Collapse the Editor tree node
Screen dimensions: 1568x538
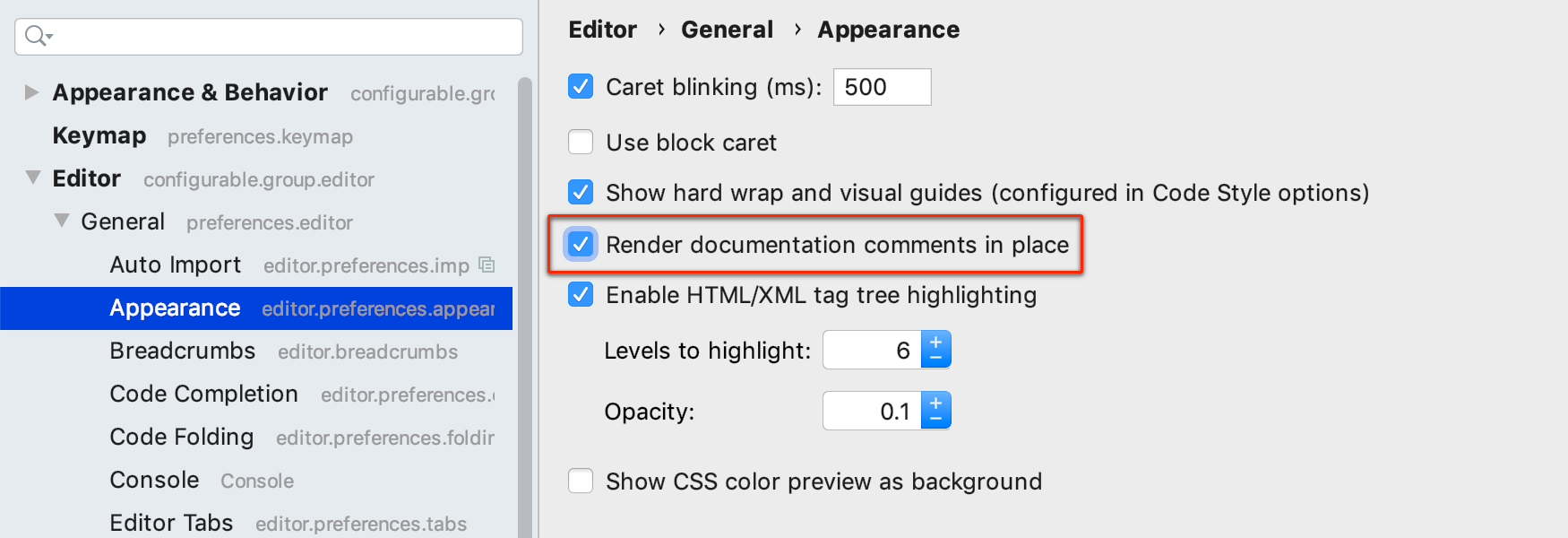pyautogui.click(x=33, y=178)
